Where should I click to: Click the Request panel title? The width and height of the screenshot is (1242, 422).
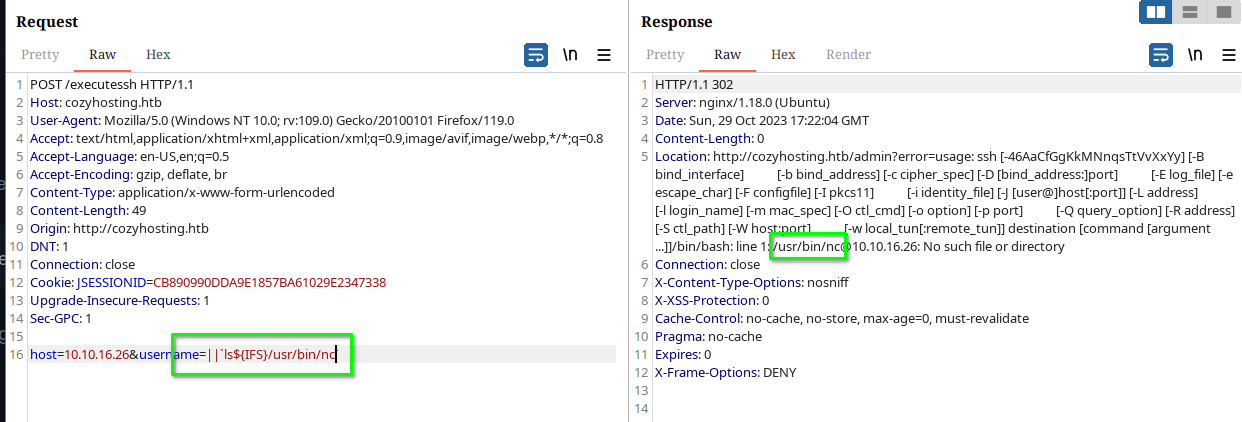coord(47,21)
